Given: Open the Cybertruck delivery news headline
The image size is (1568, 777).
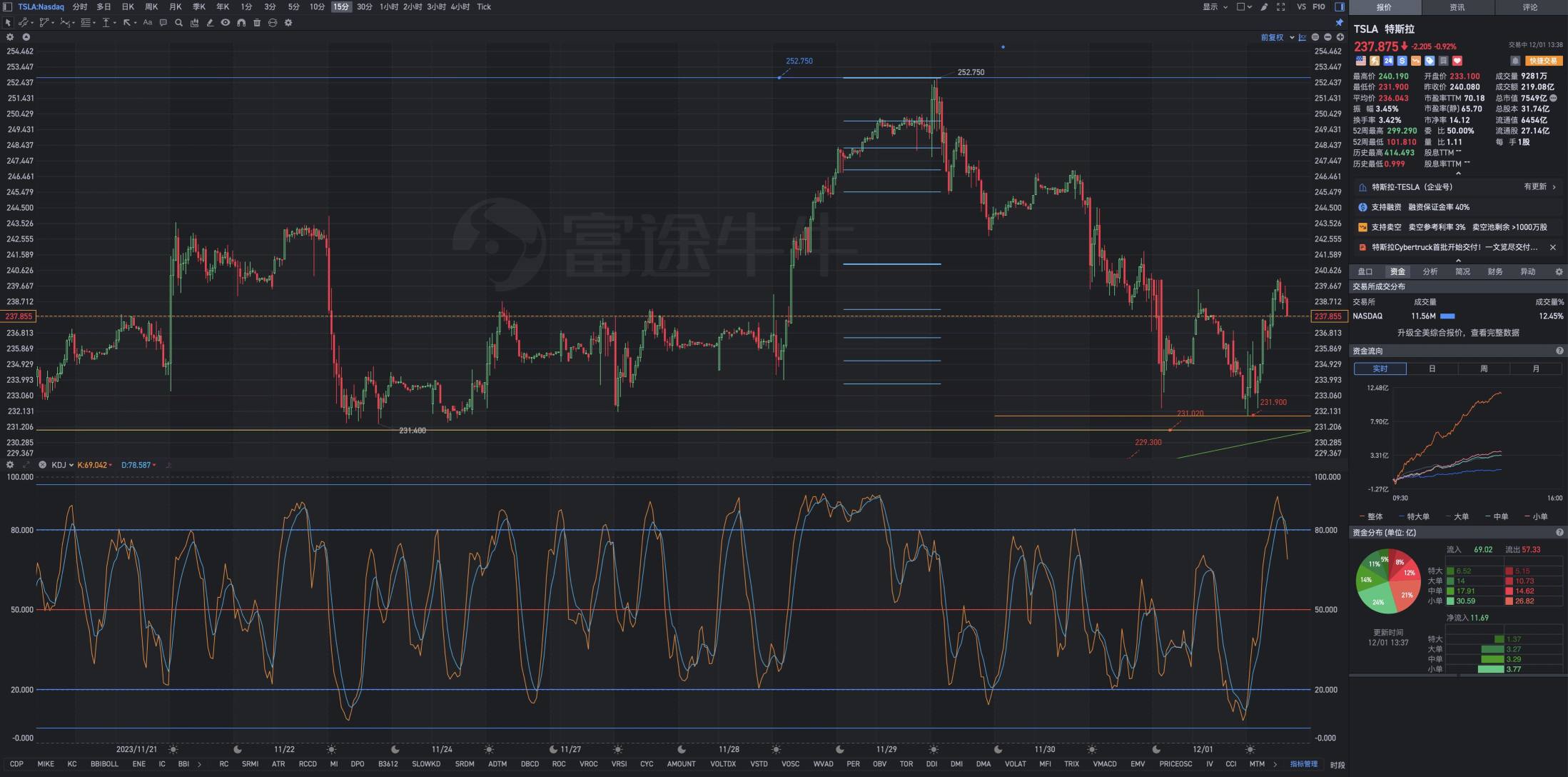Looking at the screenshot, I should pyautogui.click(x=1455, y=247).
